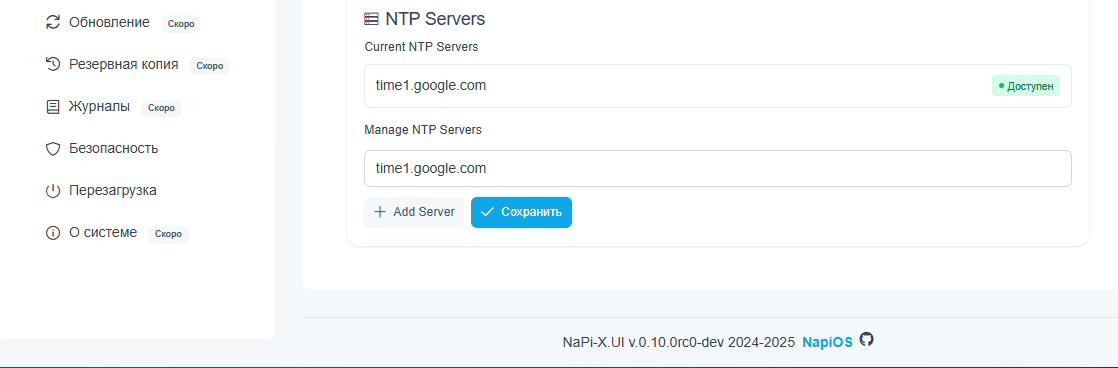
Task: Follow the NapiOS link in footer
Action: coord(827,342)
